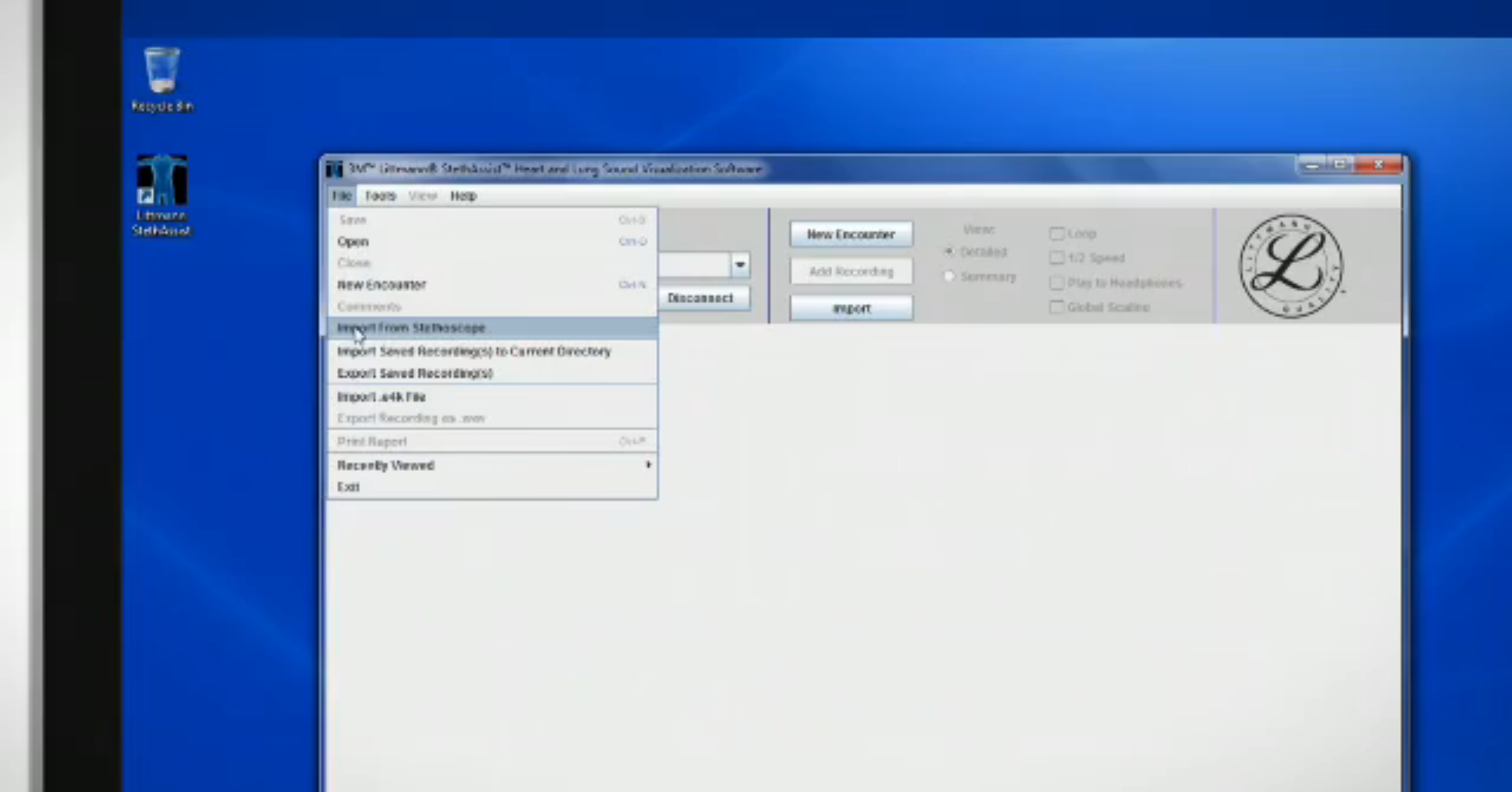Choose Close in the File menu
Image resolution: width=1512 pixels, height=792 pixels.
493,263
